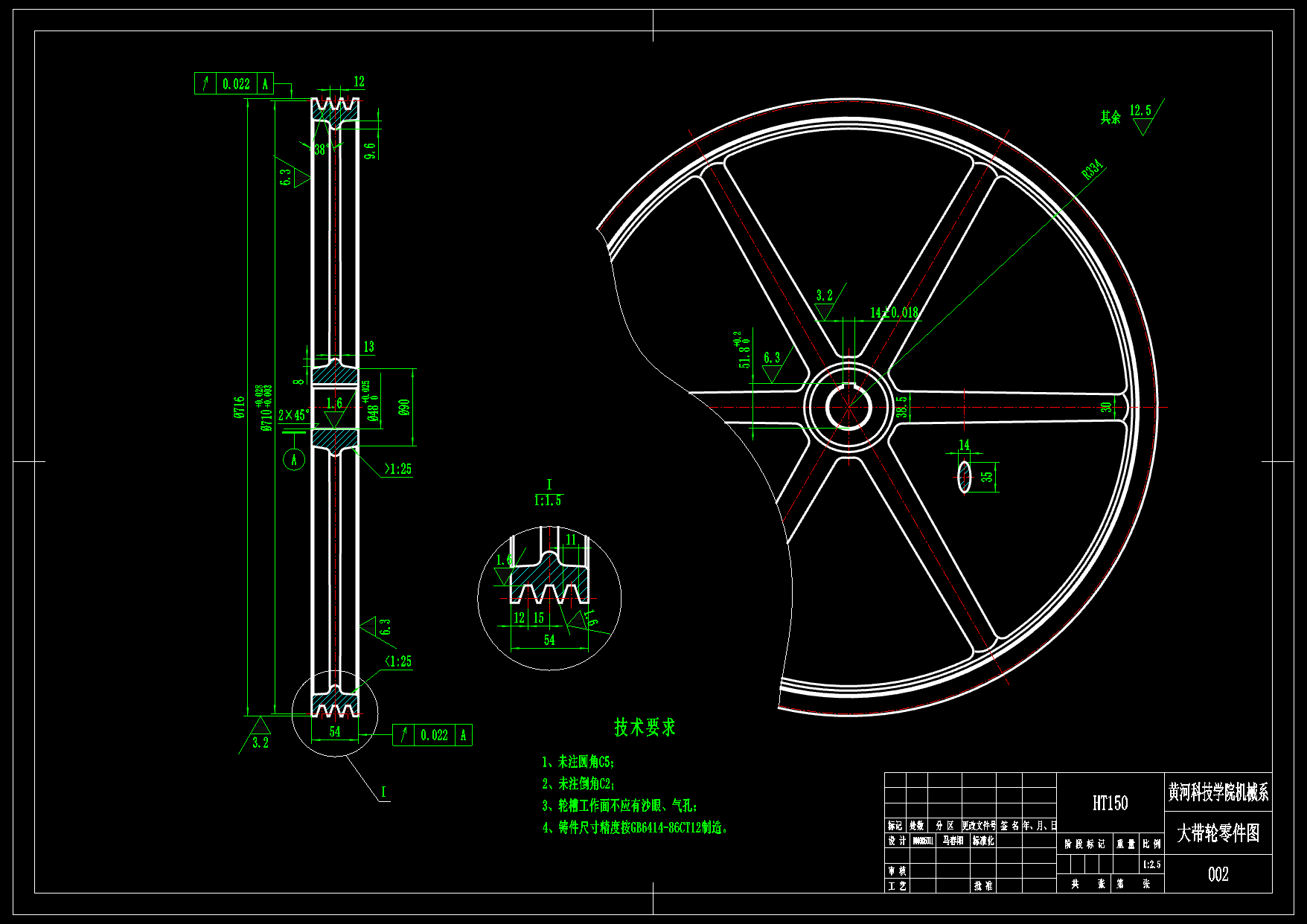1307x924 pixels.
Task: Click the "技术要求" heading
Action: 645,728
